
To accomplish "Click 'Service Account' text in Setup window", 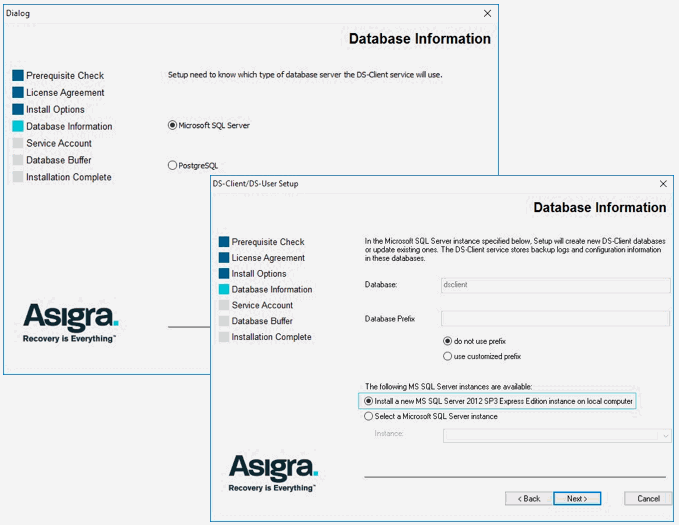I will pos(262,305).
